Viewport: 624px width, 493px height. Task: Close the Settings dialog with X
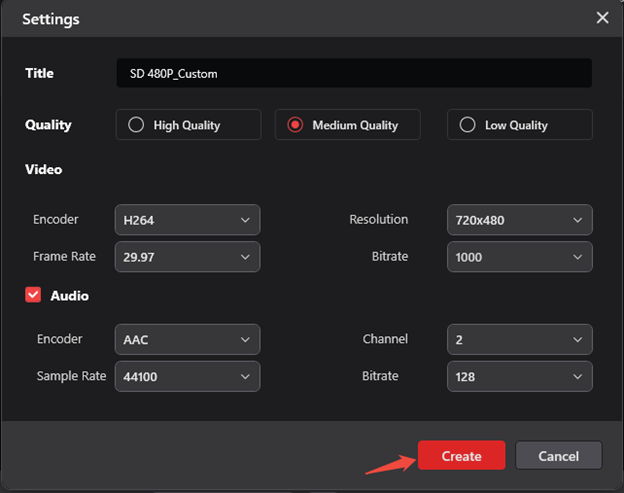click(602, 18)
